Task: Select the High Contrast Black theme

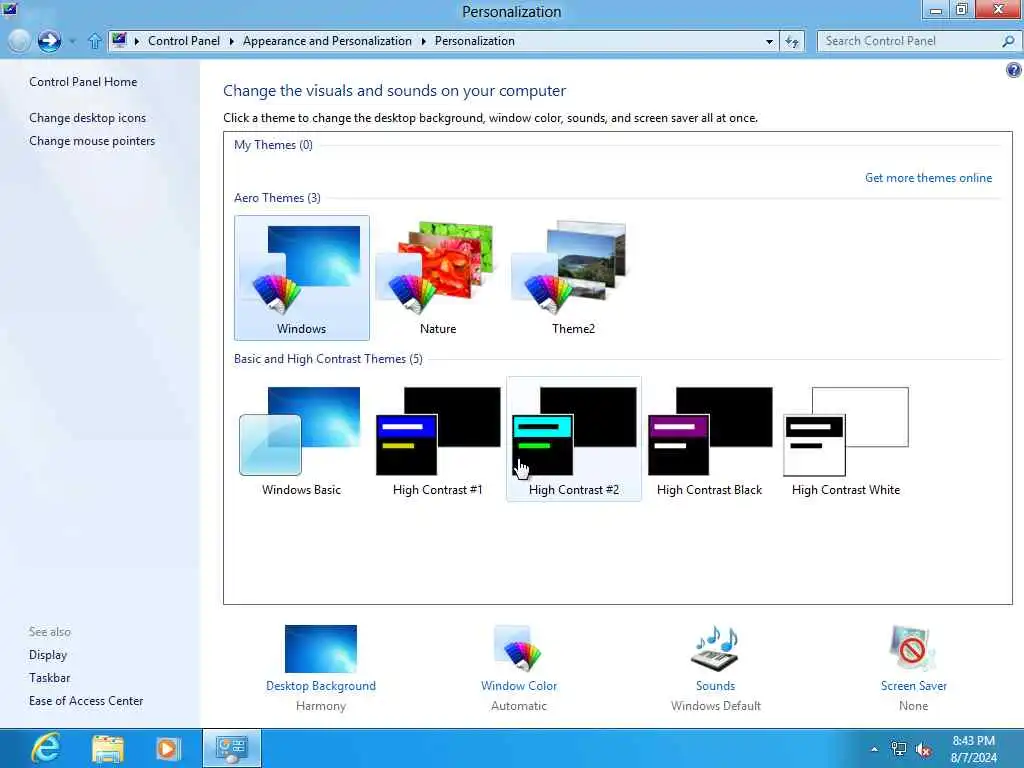Action: click(x=710, y=440)
